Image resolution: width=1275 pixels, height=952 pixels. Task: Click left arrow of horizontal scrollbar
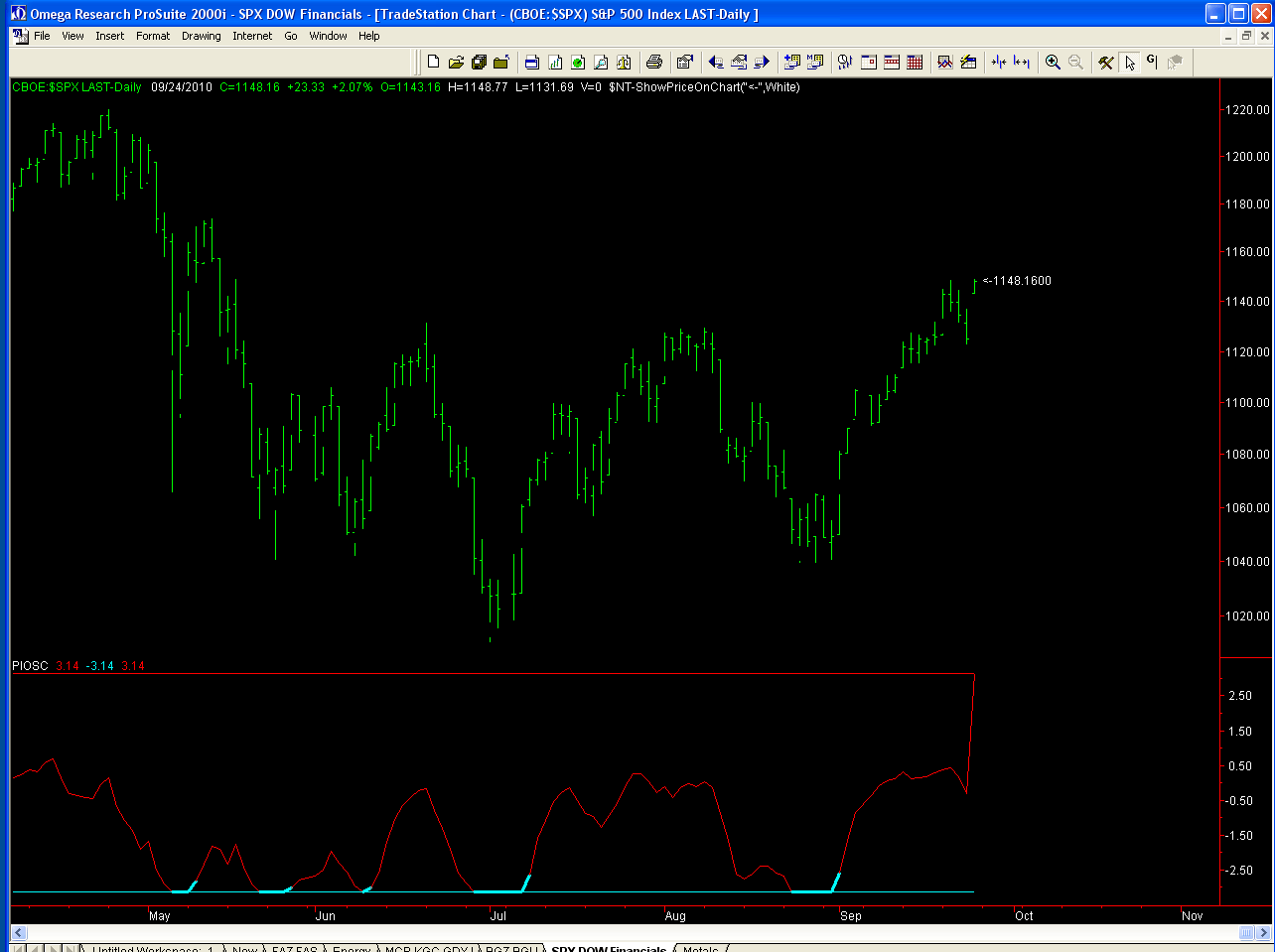click(18, 932)
